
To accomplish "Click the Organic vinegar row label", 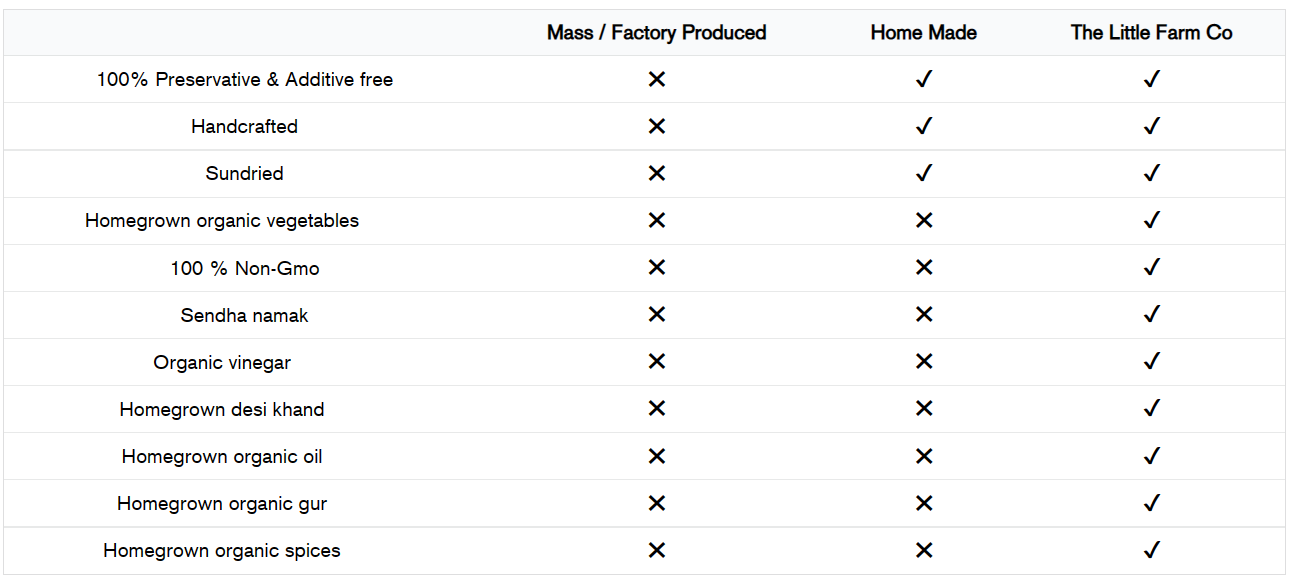I will [222, 363].
